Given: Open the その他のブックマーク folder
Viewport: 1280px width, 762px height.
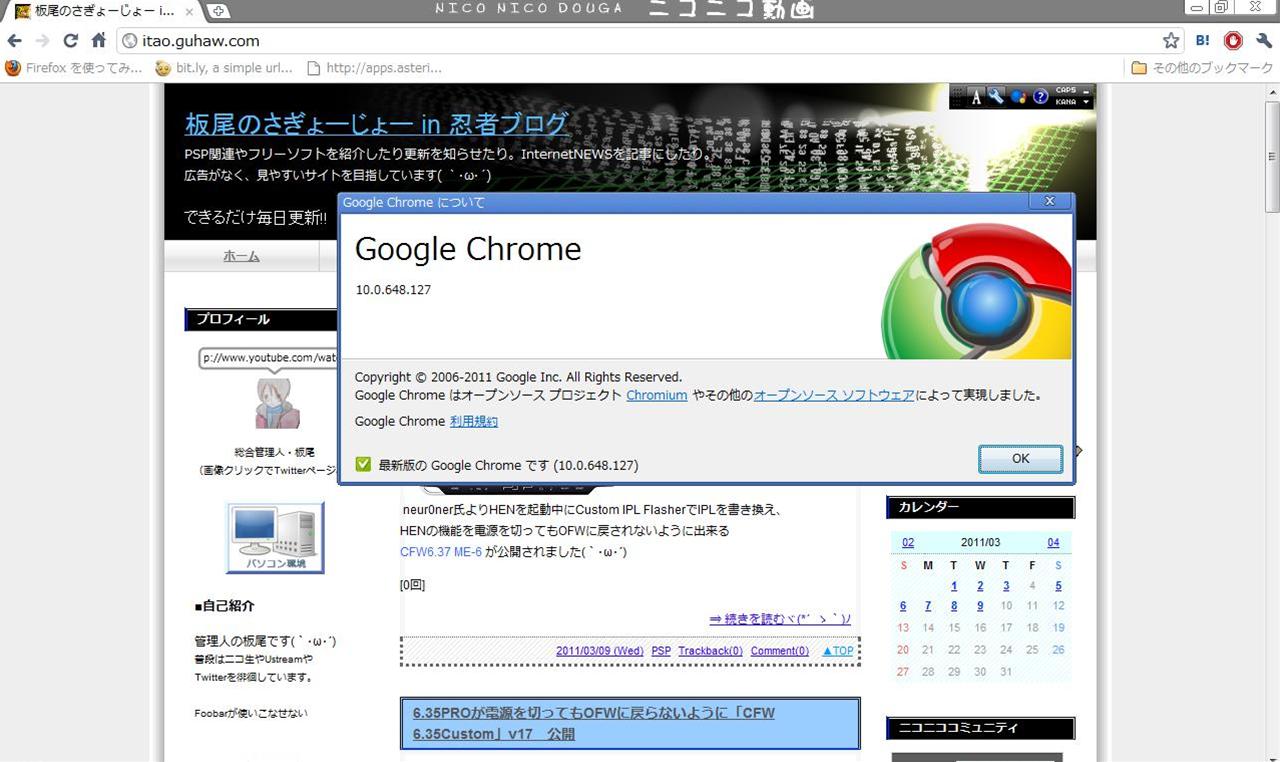Looking at the screenshot, I should [1202, 68].
